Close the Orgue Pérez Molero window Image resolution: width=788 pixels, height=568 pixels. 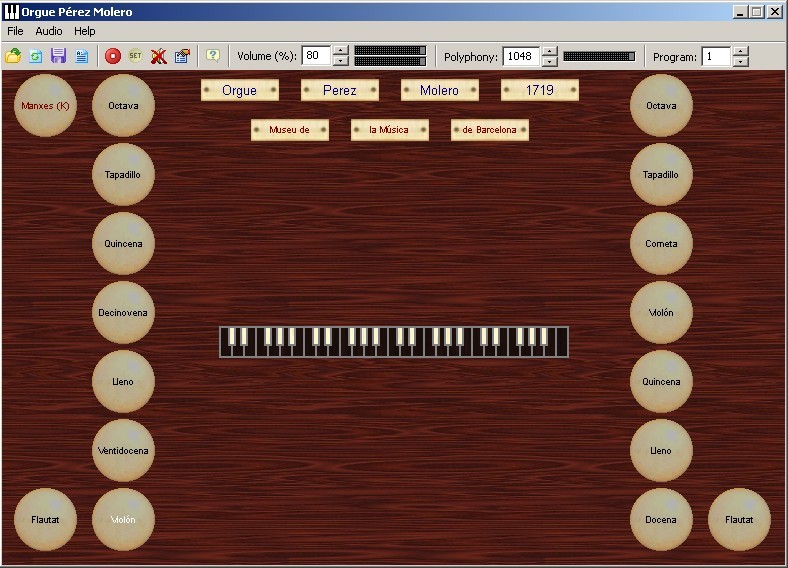click(x=775, y=12)
